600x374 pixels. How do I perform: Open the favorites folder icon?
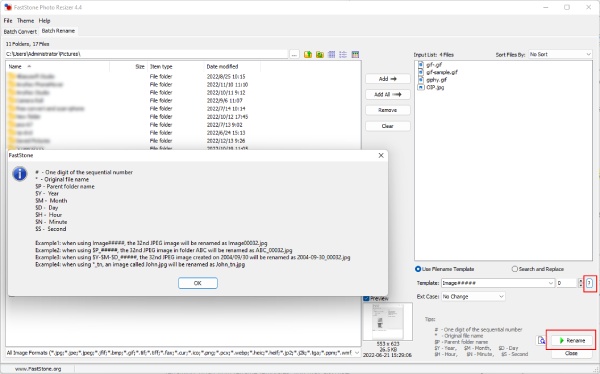pyautogui.click(x=320, y=55)
